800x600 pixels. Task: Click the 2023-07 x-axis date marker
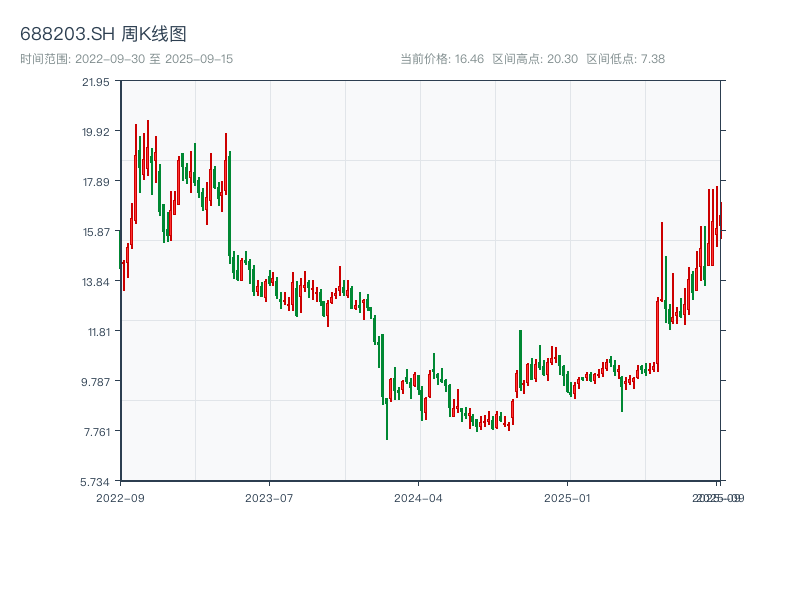(x=269, y=497)
